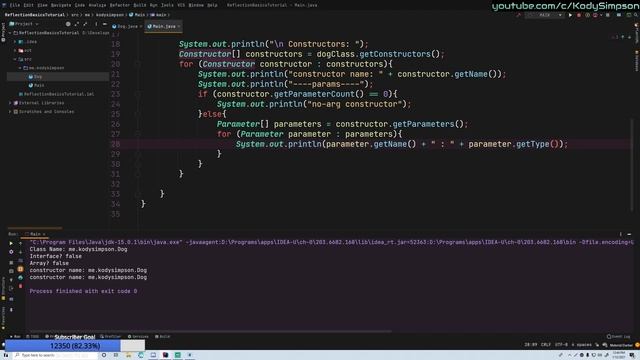Print console output icon
640x360 pixels.
coord(20,278)
